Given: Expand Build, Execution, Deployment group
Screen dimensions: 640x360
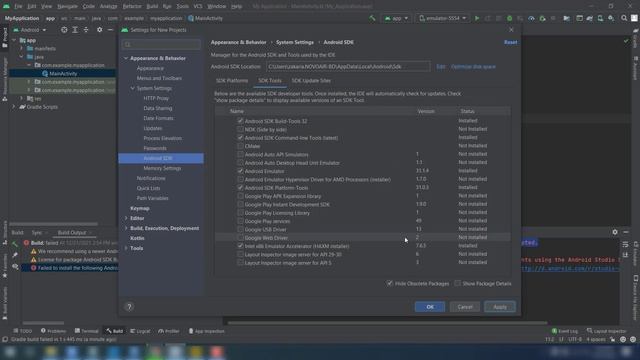Looking at the screenshot, I should tap(126, 228).
